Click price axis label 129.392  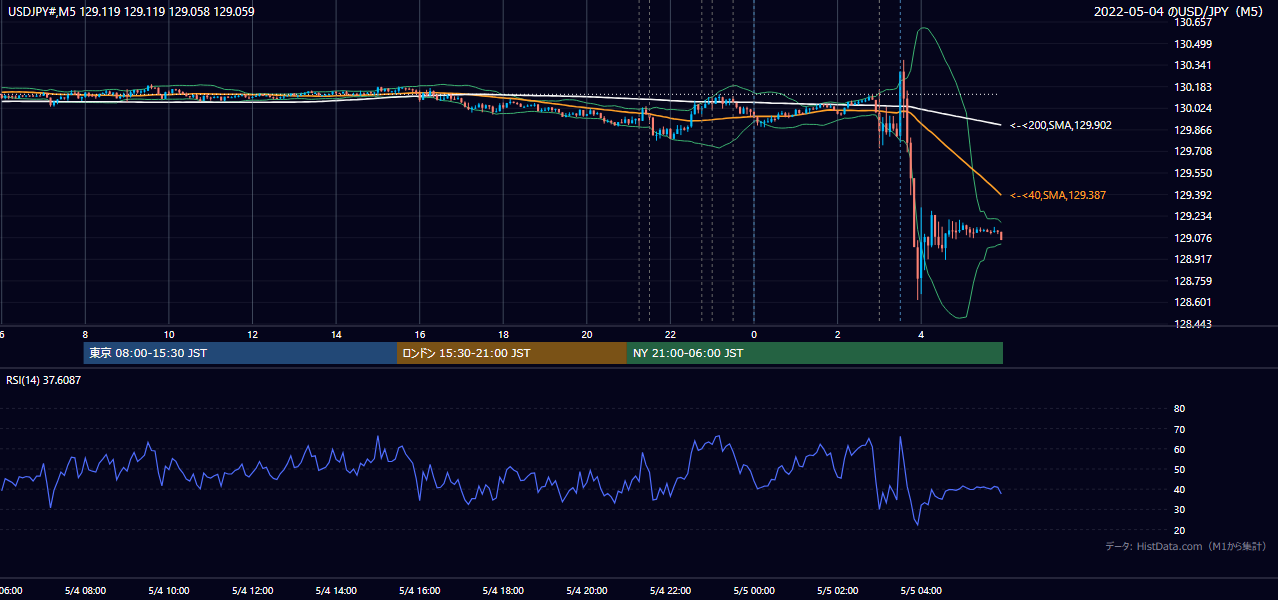click(1194, 195)
